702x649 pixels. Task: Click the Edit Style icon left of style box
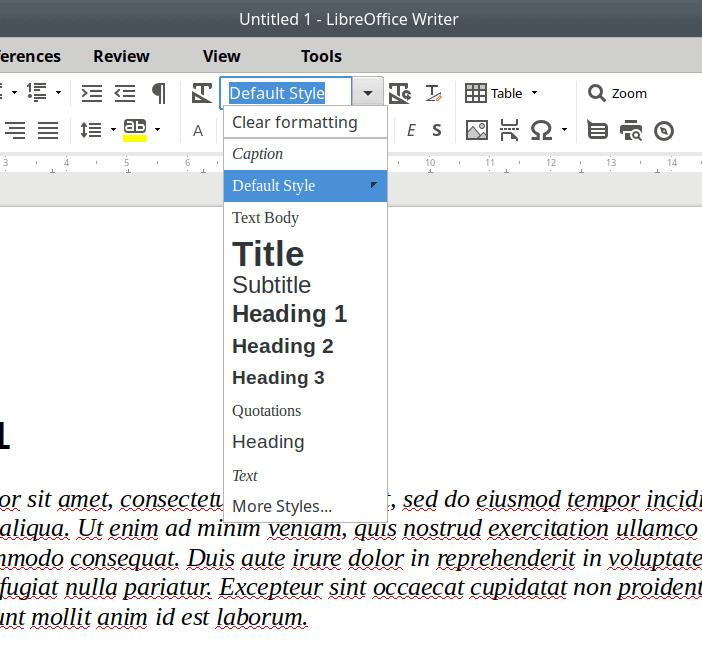tap(202, 93)
